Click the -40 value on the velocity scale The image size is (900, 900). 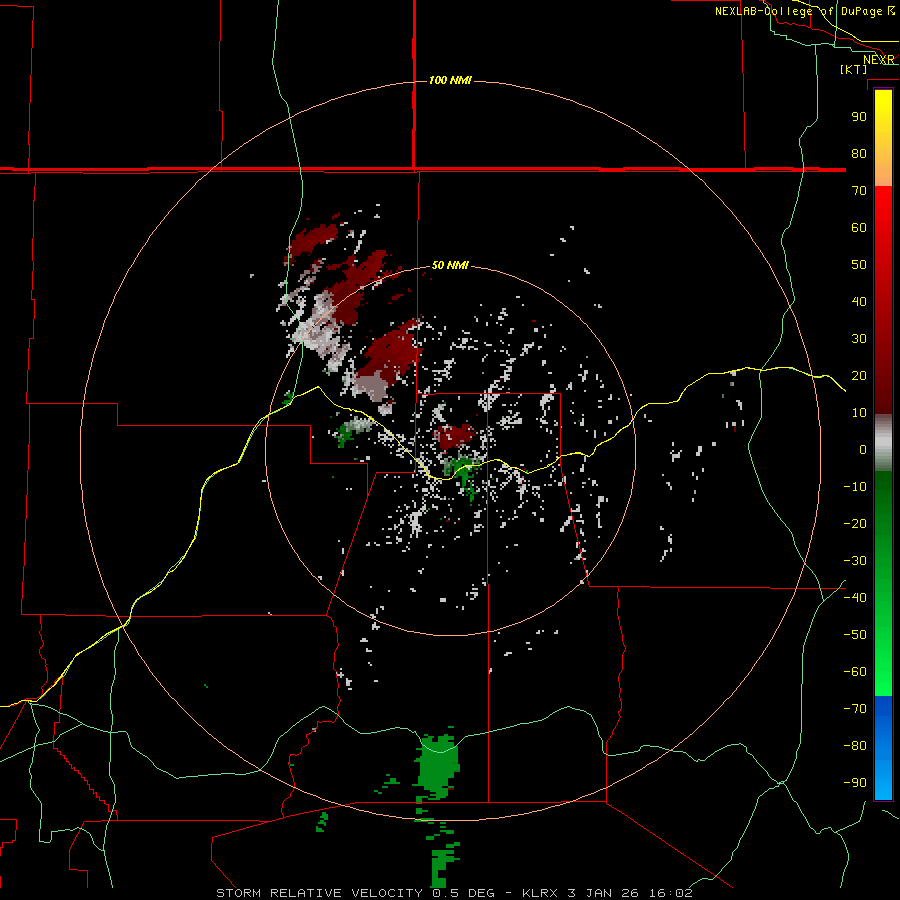(855, 598)
